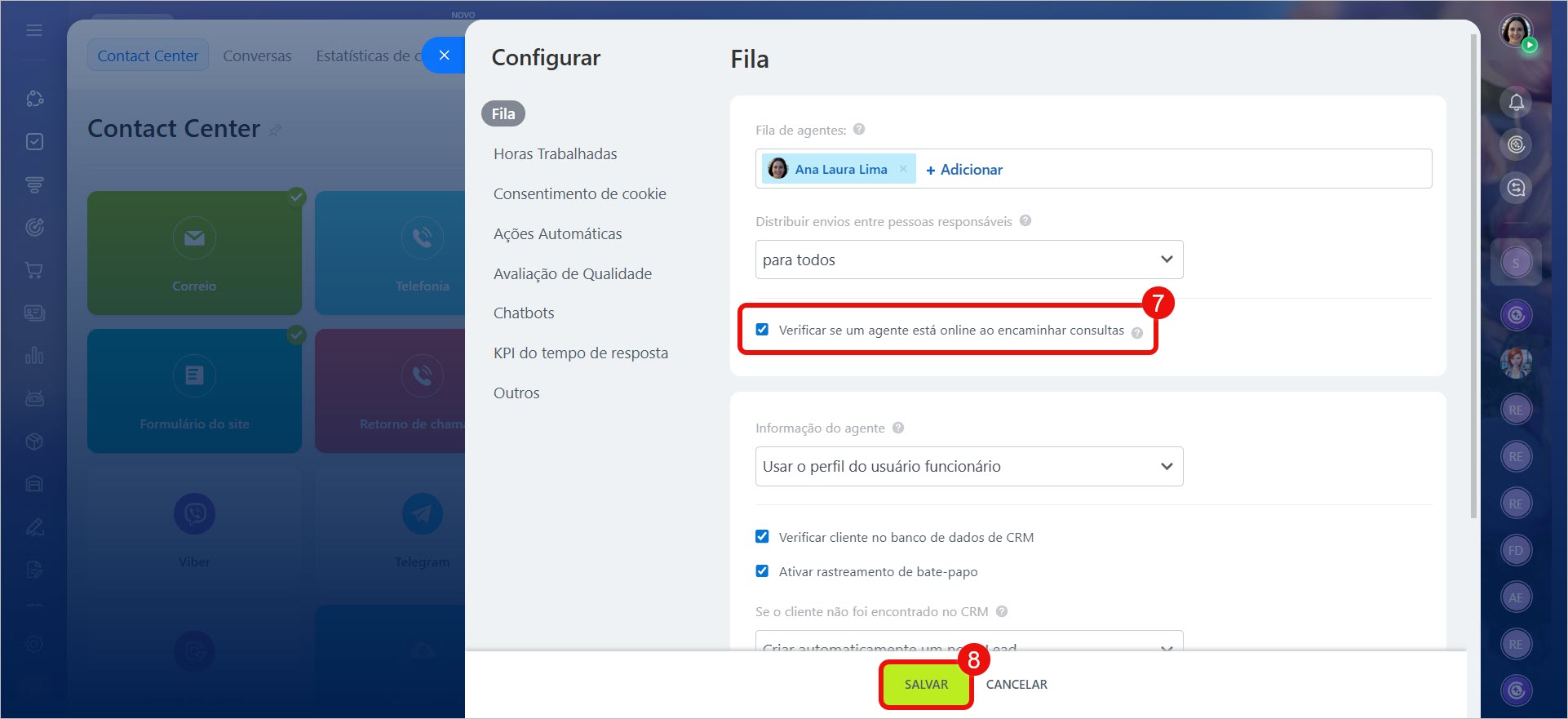This screenshot has height=719, width=1568.
Task: Open the hamburger menu in left sidebar
Action: [x=34, y=30]
